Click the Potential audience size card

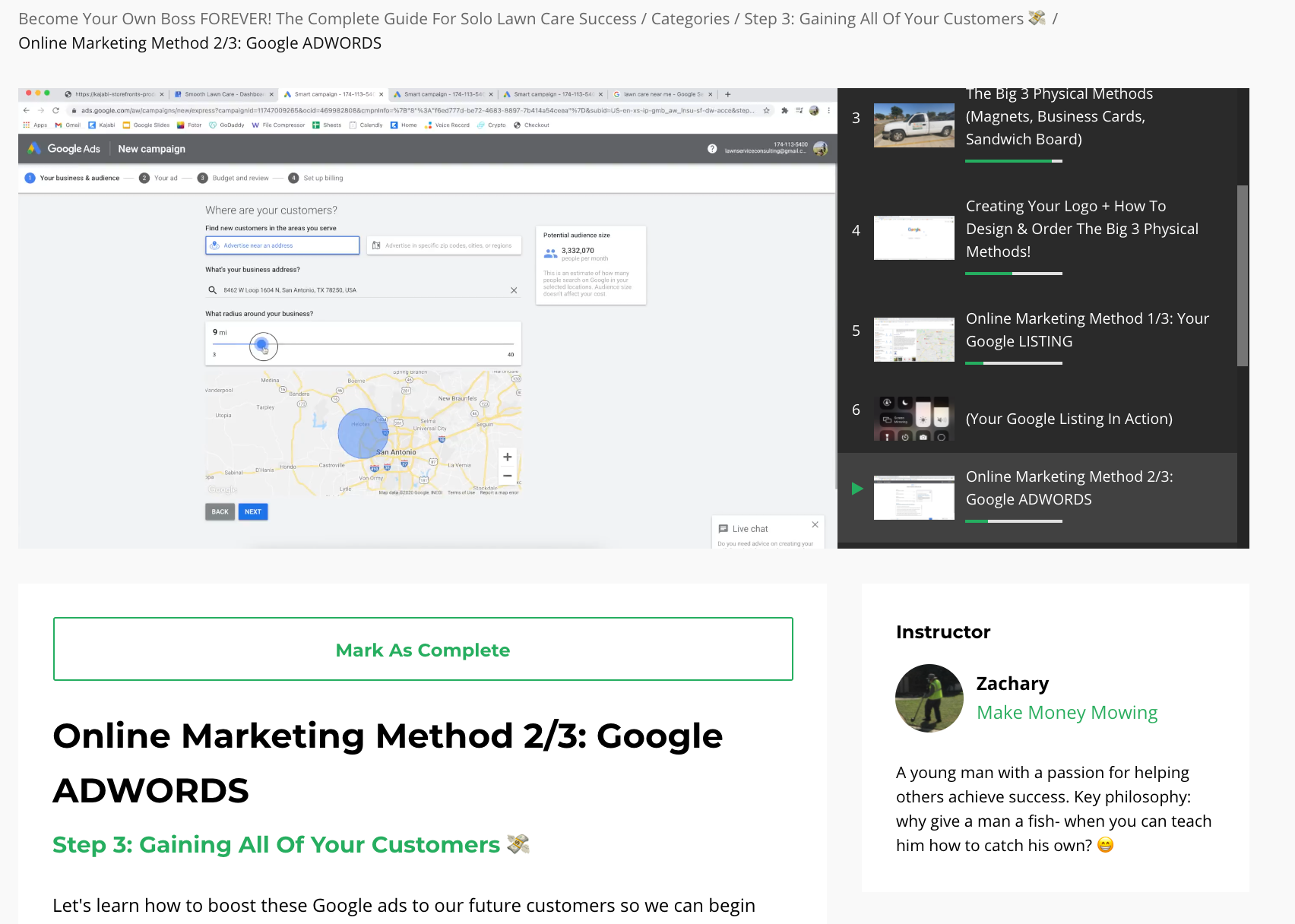pos(591,265)
